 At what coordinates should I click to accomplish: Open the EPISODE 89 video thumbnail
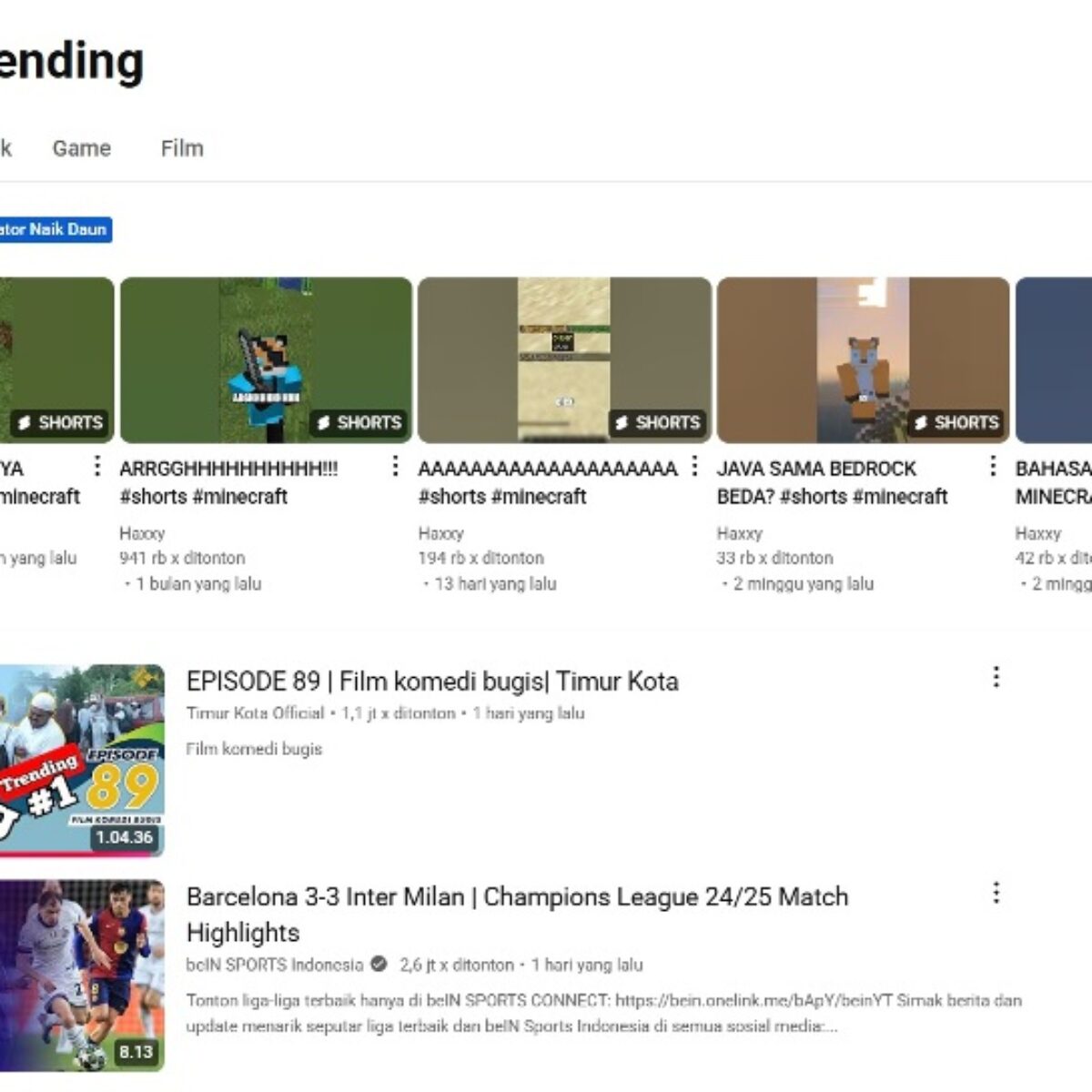tap(82, 761)
